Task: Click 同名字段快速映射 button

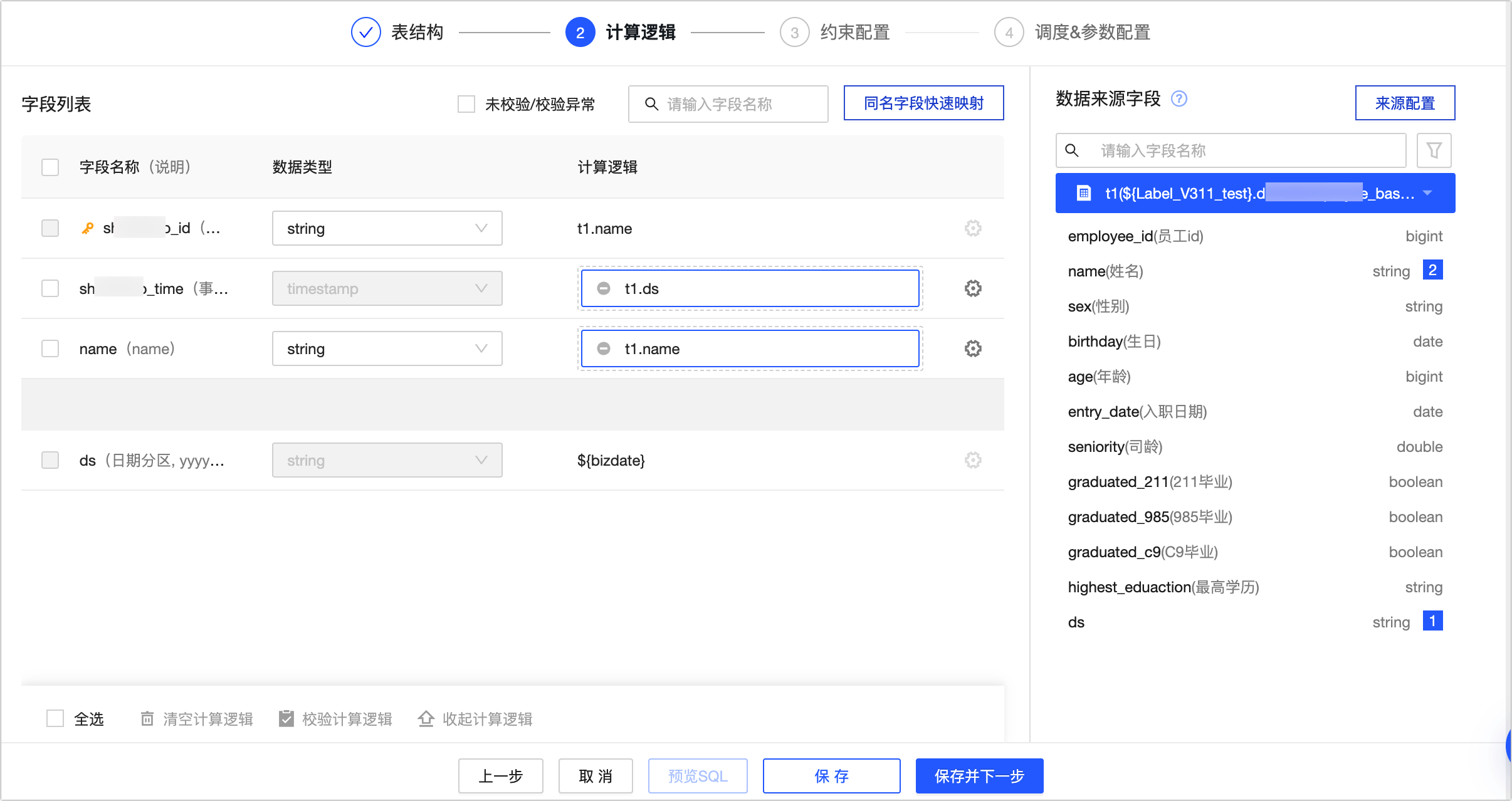Action: pyautogui.click(x=923, y=103)
